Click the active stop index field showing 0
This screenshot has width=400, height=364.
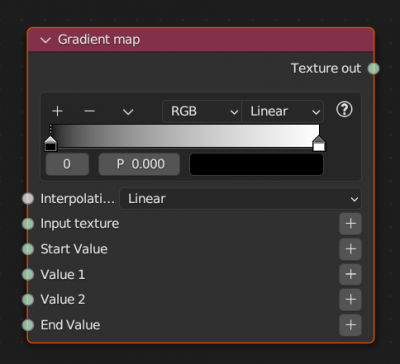point(67,164)
